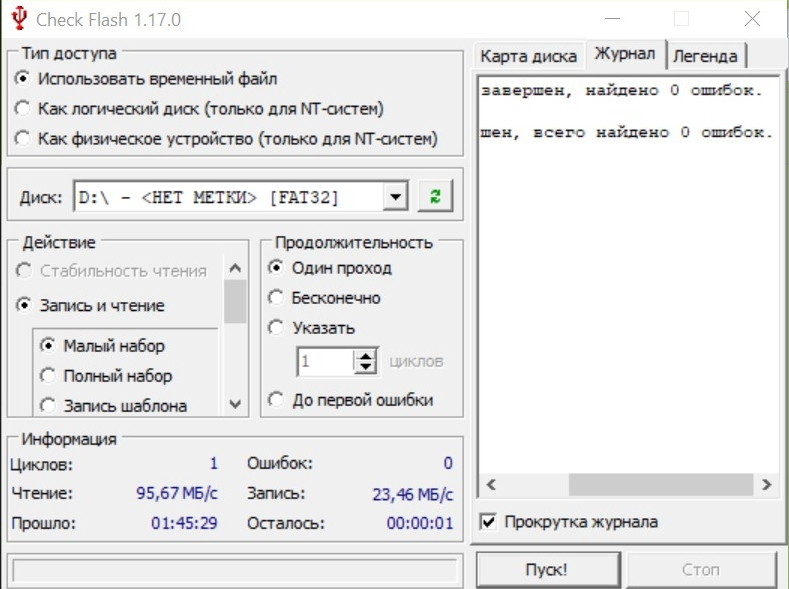The height and width of the screenshot is (589, 789).
Task: Select 'Использовать временный файл' access type
Action: click(x=146, y=79)
